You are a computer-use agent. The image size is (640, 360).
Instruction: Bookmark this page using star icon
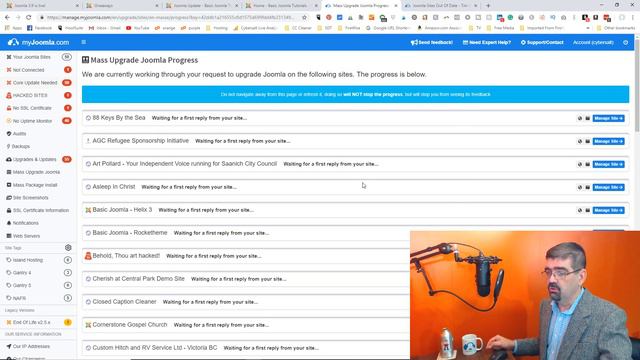pyautogui.click(x=304, y=17)
